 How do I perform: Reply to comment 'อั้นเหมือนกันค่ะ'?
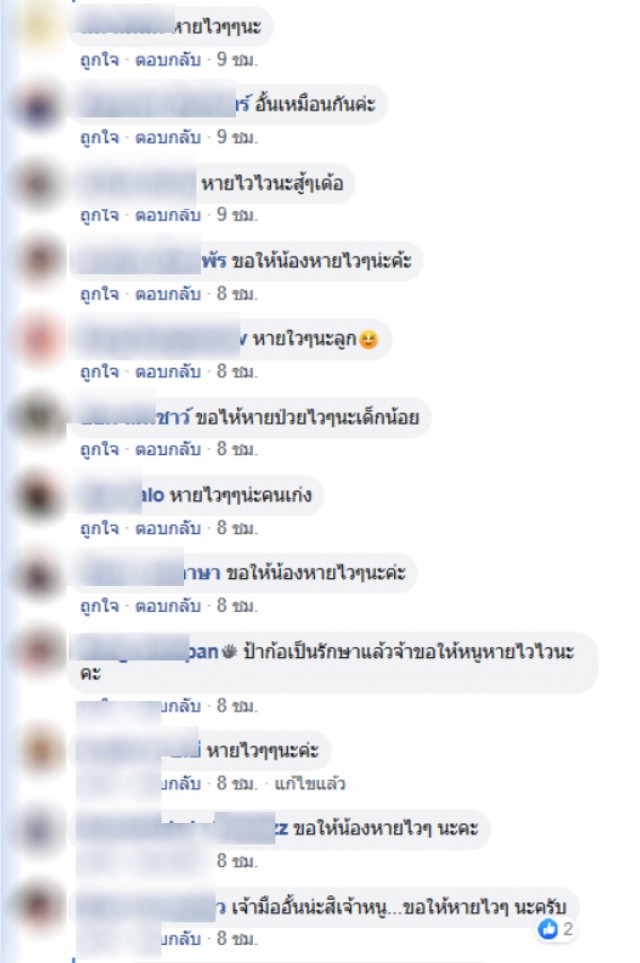point(168,137)
